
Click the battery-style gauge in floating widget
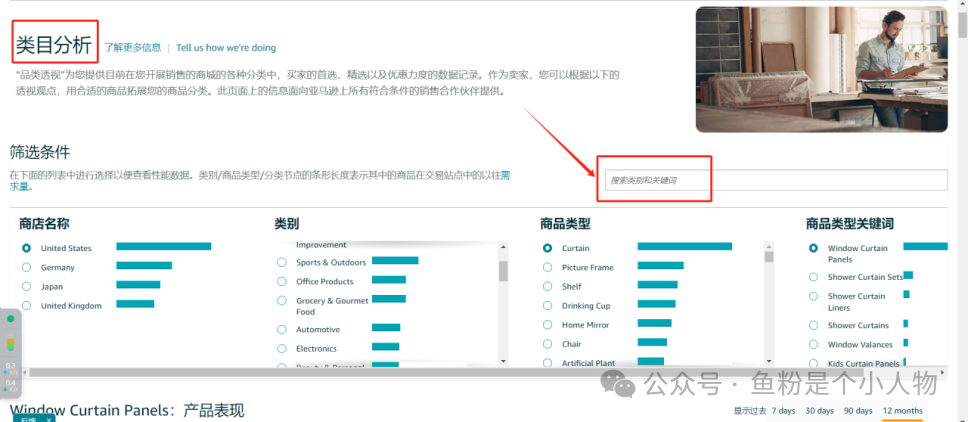point(10,344)
